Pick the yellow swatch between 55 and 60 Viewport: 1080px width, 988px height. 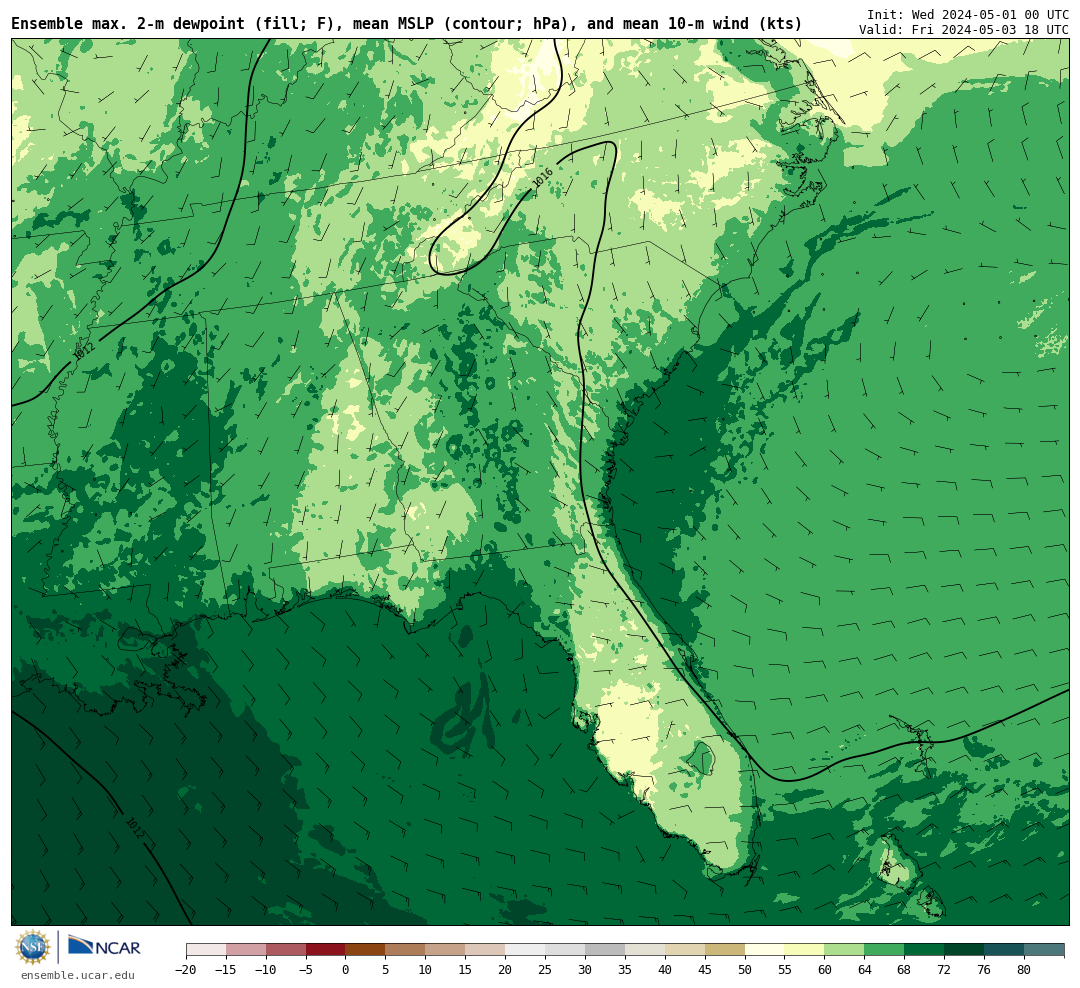pos(805,950)
